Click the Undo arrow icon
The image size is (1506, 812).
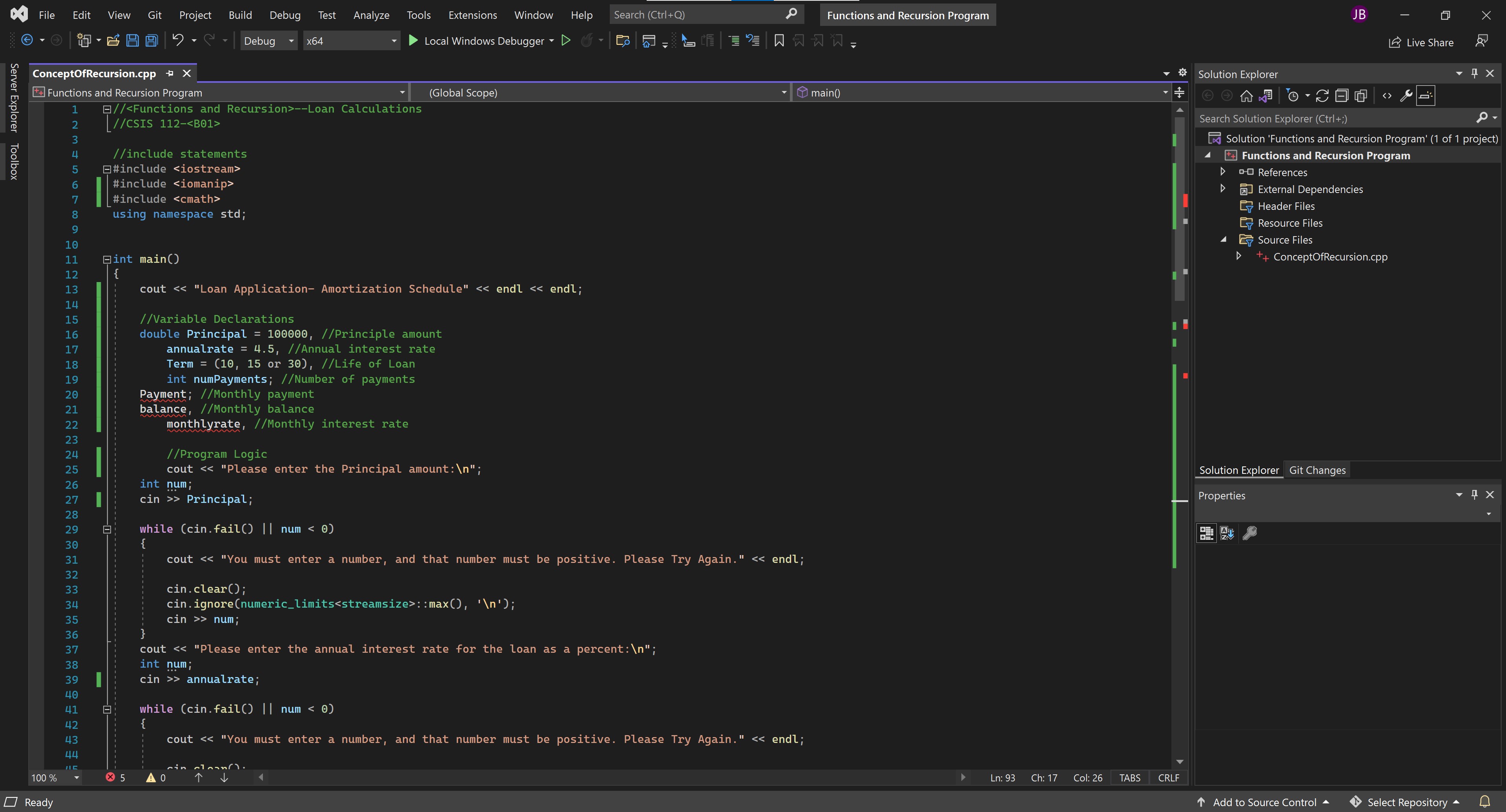[178, 40]
